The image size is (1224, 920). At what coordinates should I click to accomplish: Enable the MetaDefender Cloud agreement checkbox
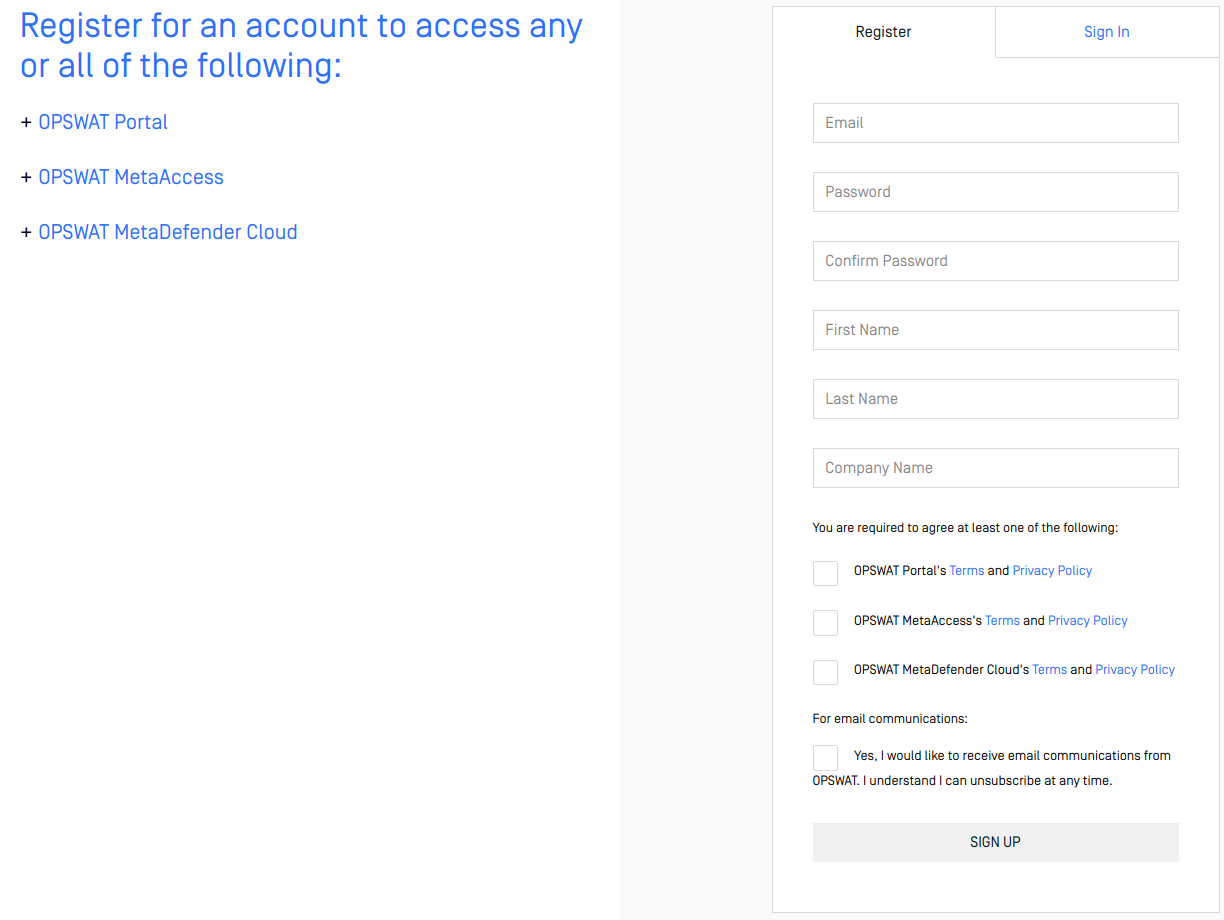click(825, 672)
